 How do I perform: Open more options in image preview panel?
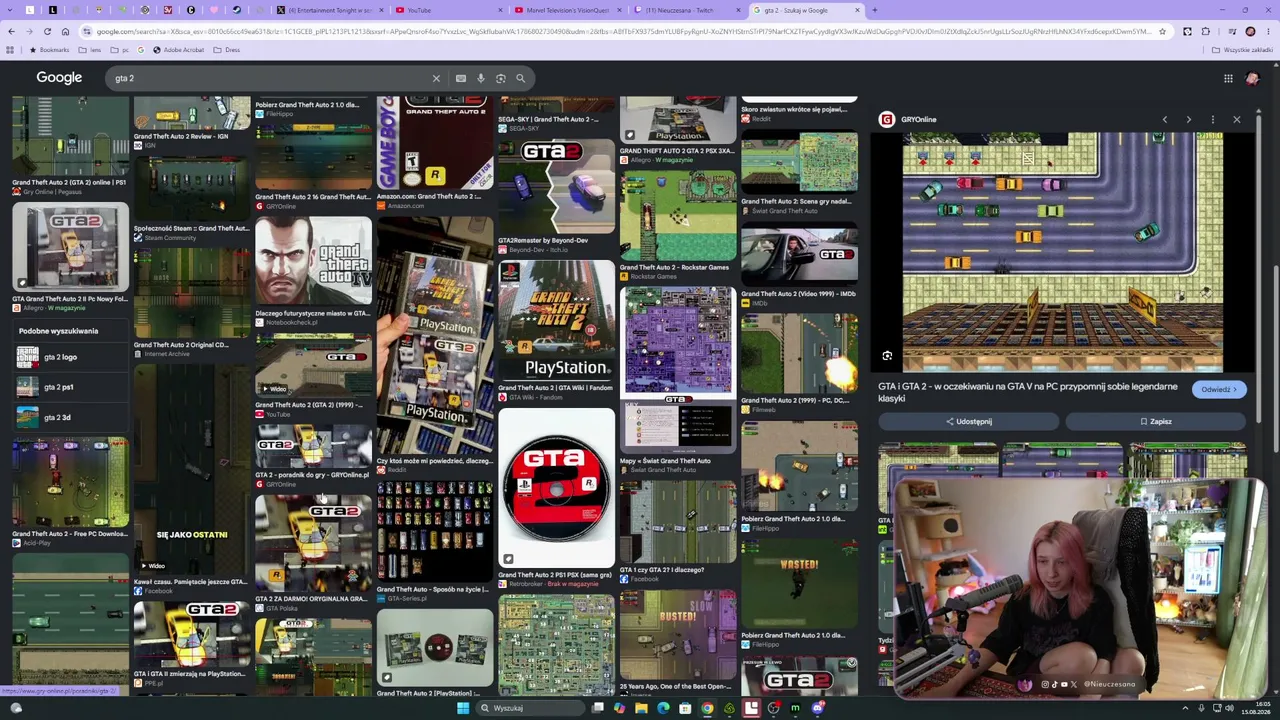coord(1212,120)
